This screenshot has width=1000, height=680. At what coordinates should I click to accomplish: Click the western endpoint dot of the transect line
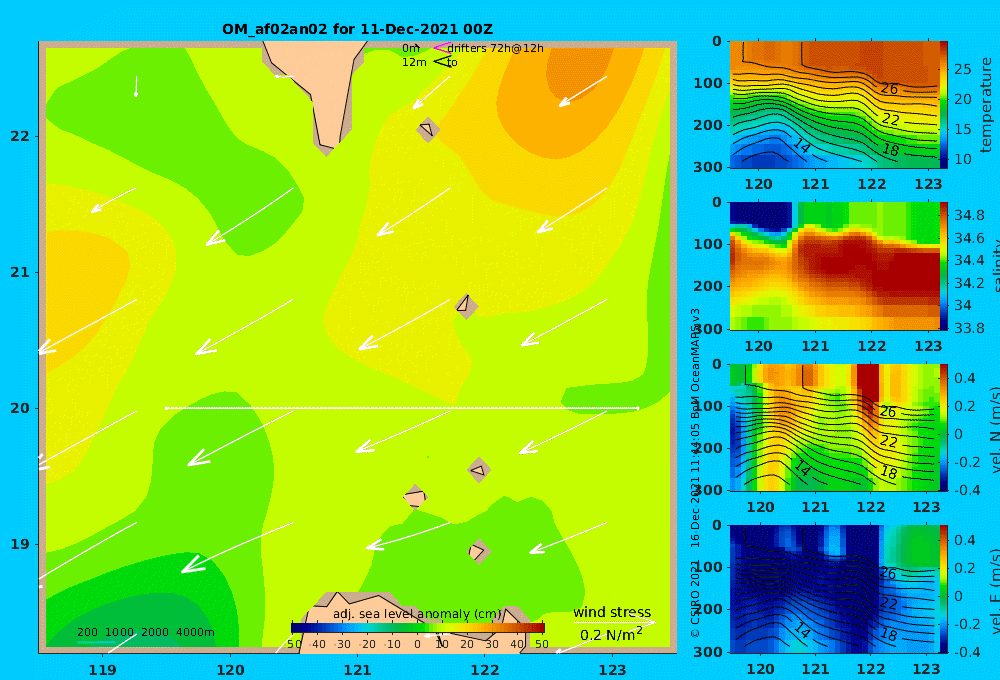pyautogui.click(x=166, y=408)
